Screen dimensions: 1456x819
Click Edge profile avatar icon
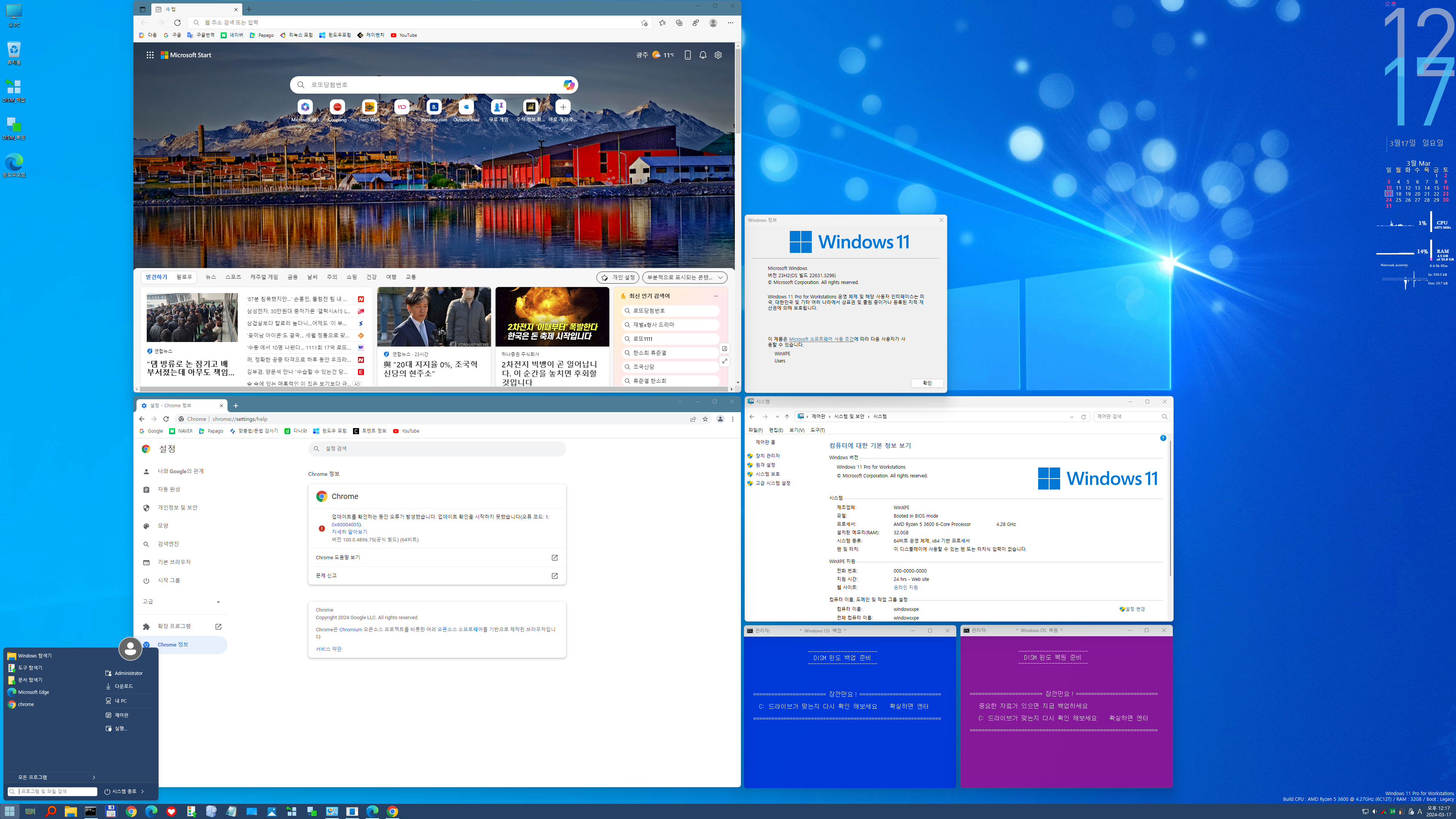tap(713, 23)
